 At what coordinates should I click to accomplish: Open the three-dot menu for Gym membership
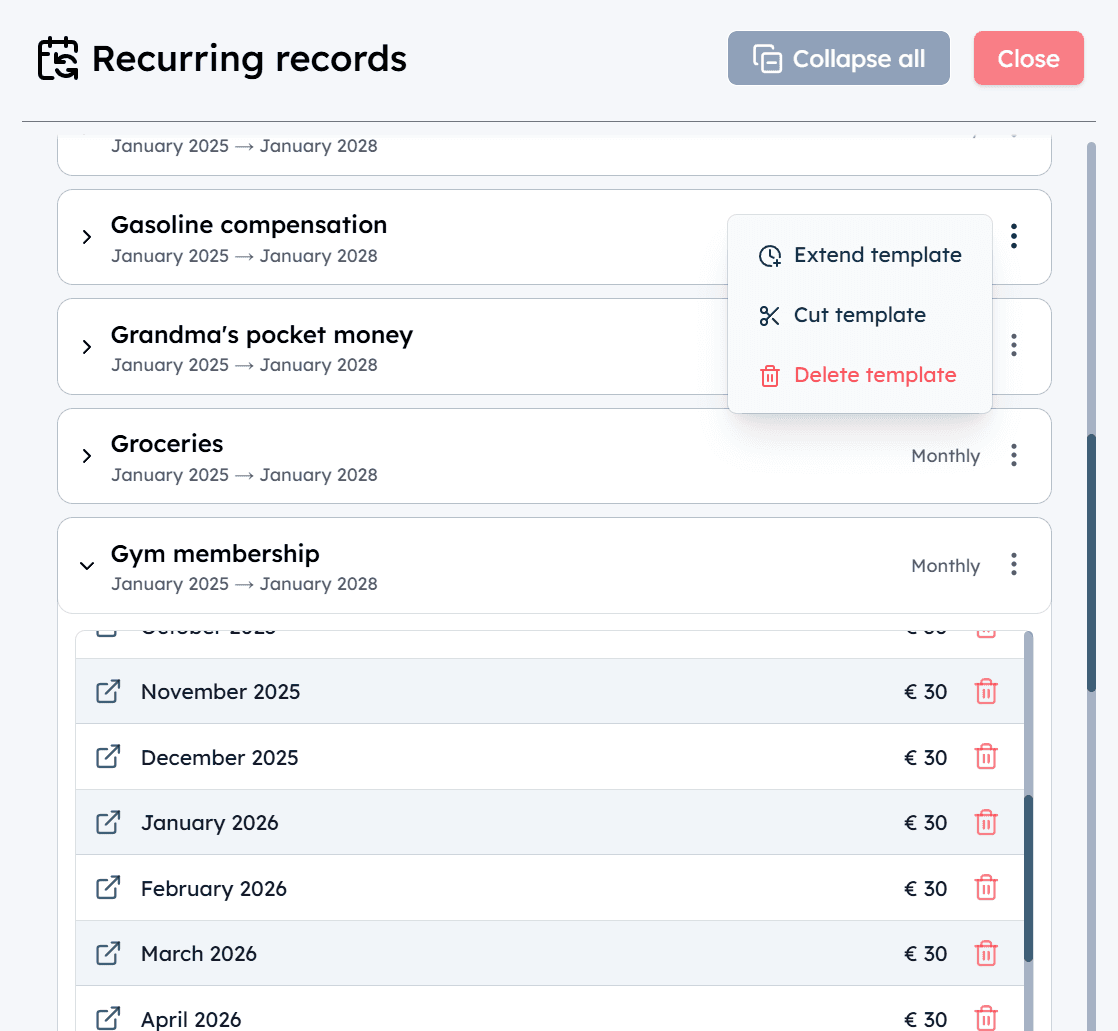pos(1013,565)
